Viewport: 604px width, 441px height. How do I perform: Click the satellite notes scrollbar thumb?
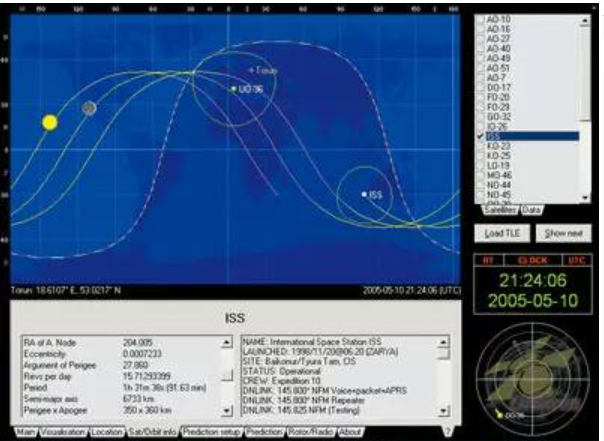[x=443, y=353]
